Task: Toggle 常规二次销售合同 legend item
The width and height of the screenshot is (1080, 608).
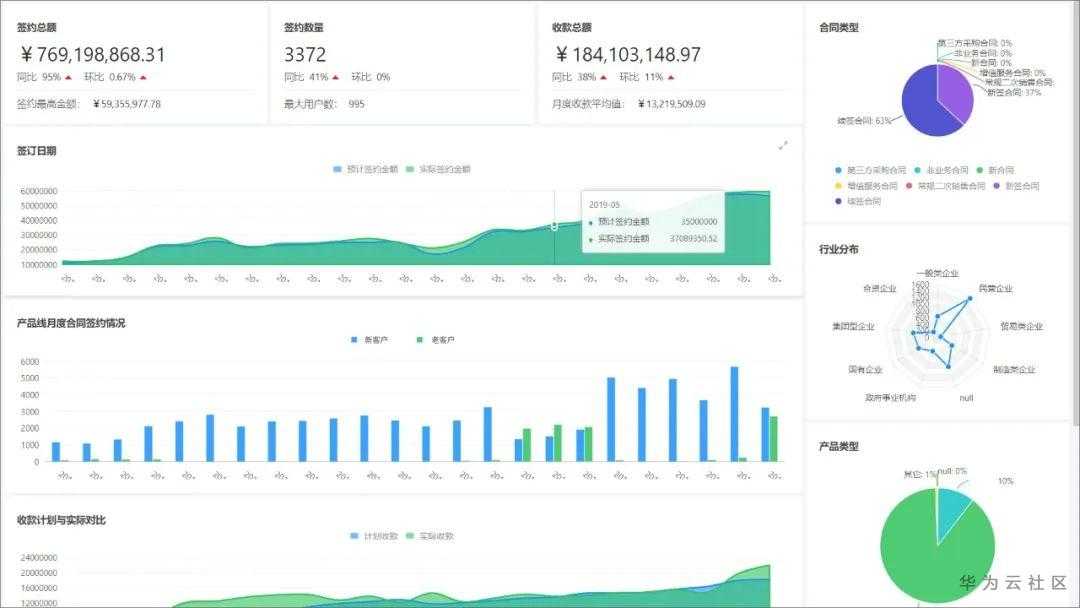Action: click(946, 186)
